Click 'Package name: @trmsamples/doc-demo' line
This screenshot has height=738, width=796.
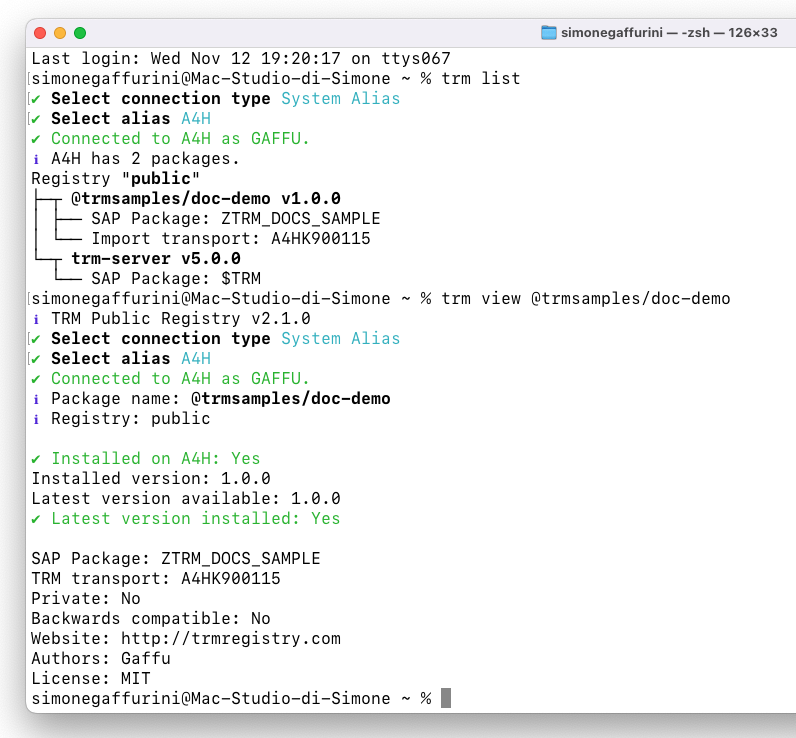tap(221, 398)
